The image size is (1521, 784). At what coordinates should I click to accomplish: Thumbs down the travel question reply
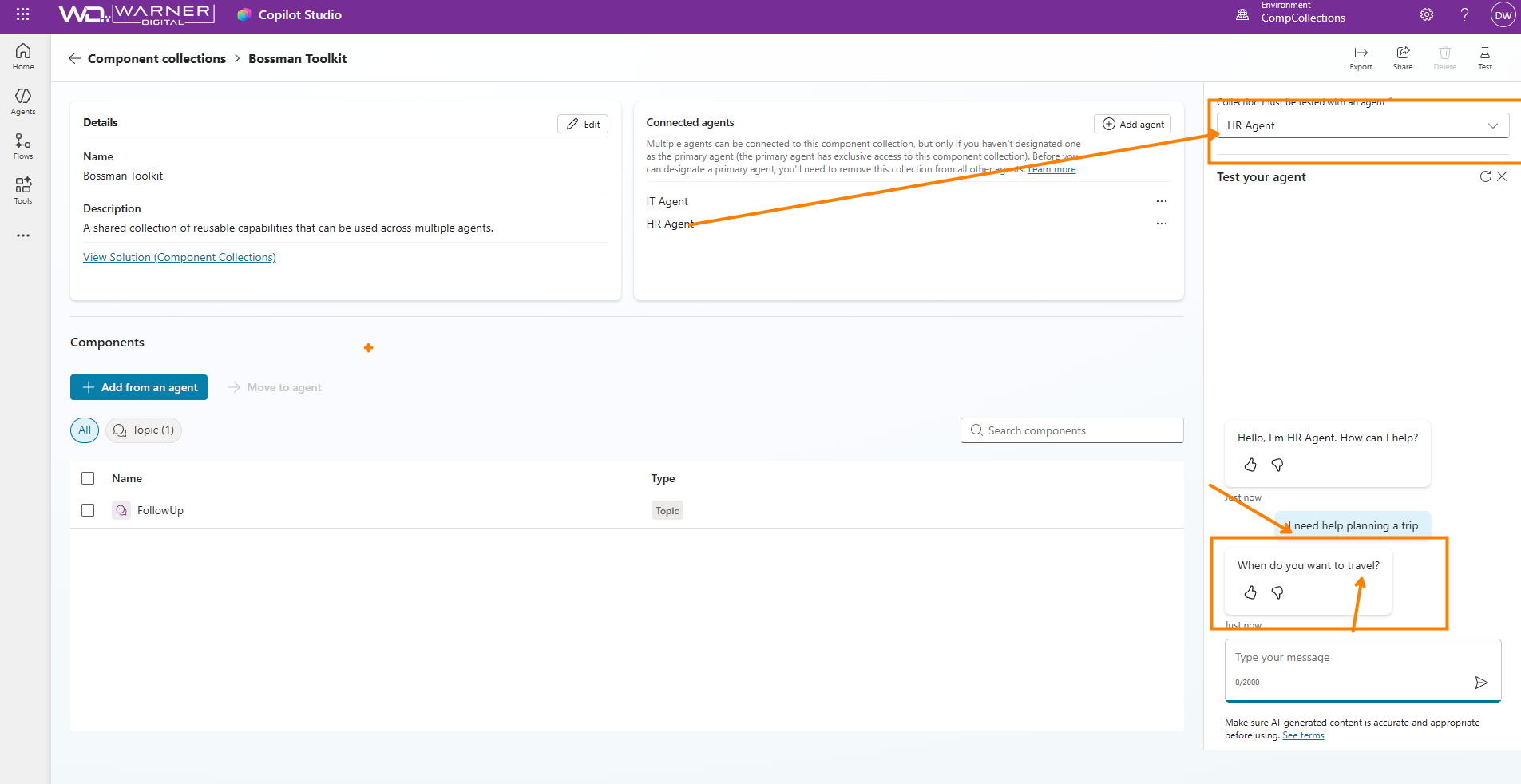point(1277,592)
